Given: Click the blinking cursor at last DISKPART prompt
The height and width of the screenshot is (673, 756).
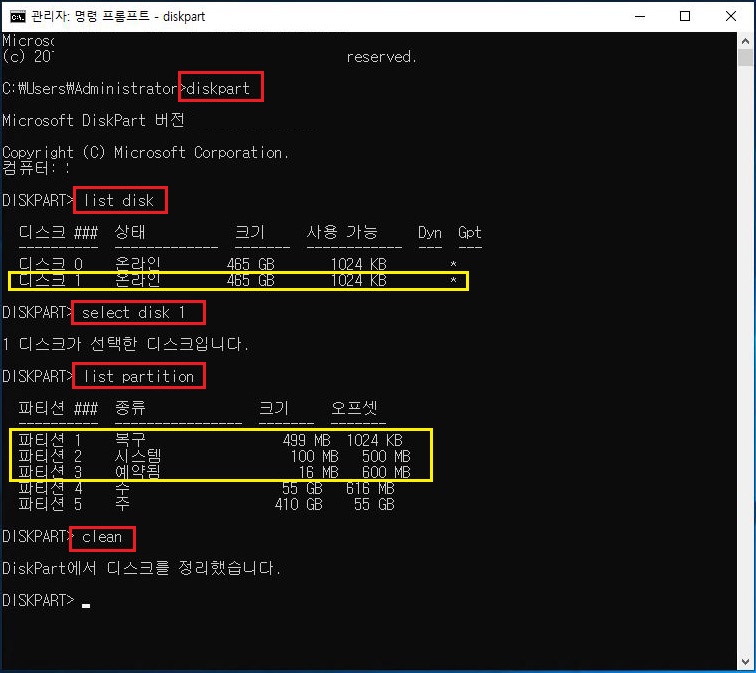Looking at the screenshot, I should click(x=86, y=603).
